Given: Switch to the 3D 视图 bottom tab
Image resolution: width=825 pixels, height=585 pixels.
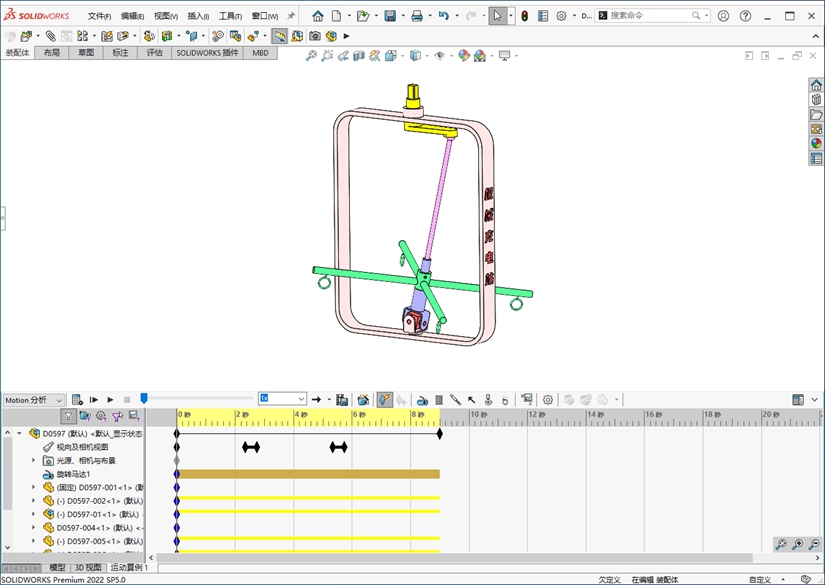Looking at the screenshot, I should [x=88, y=568].
